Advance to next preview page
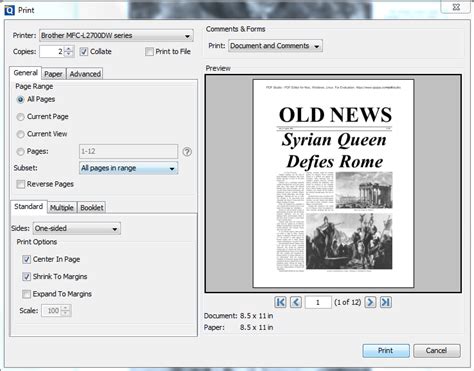 (370, 302)
